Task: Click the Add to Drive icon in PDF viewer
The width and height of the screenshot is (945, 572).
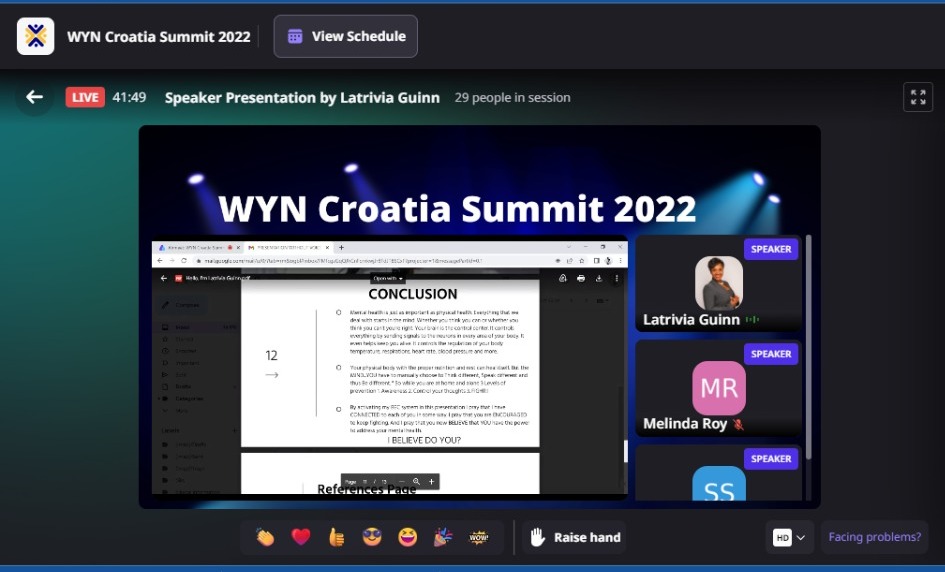Action: tap(562, 278)
